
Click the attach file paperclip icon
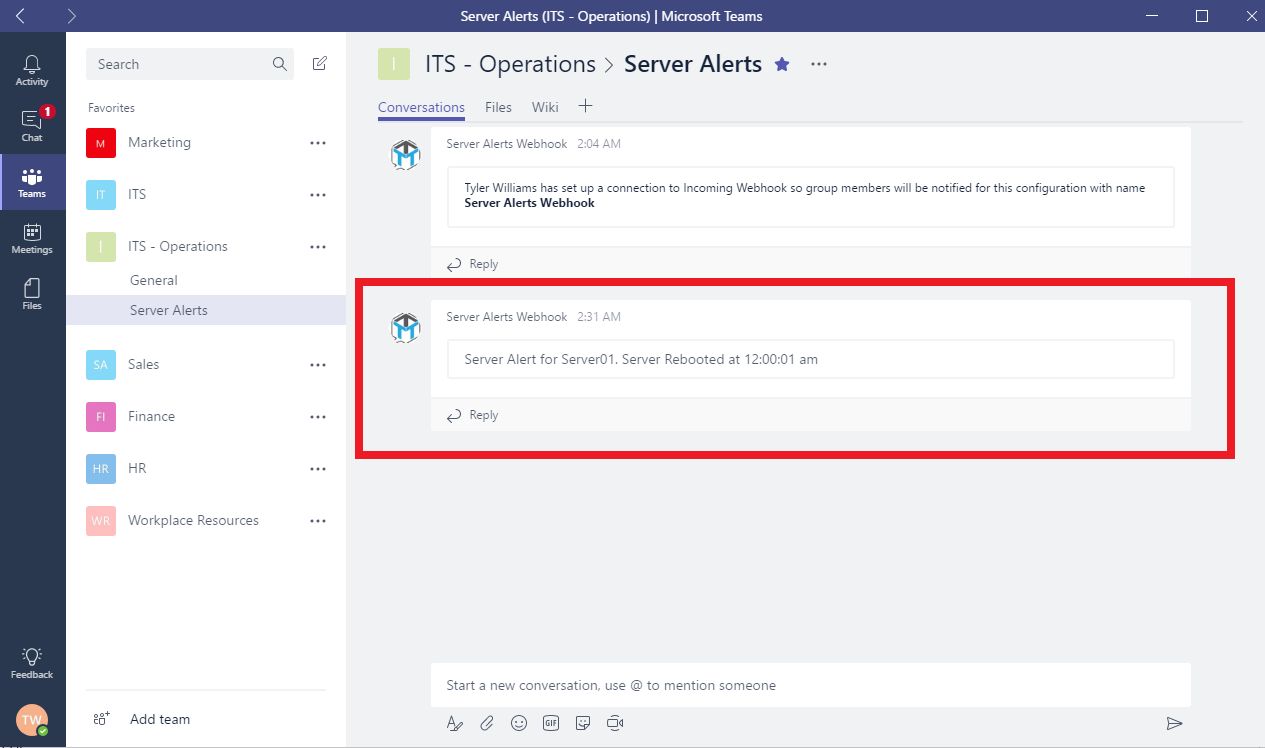tap(487, 723)
